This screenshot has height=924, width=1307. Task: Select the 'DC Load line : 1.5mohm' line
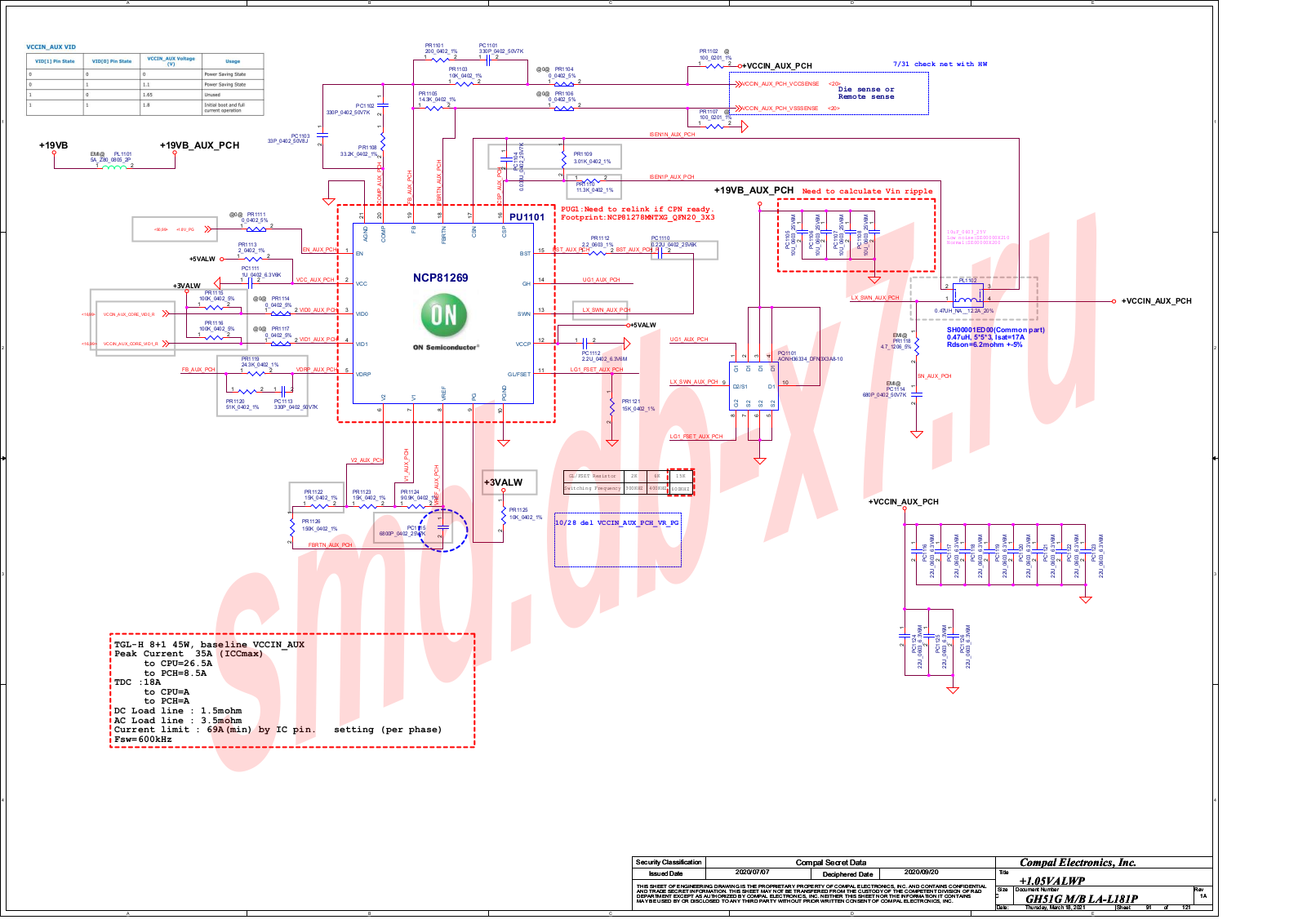click(x=178, y=711)
